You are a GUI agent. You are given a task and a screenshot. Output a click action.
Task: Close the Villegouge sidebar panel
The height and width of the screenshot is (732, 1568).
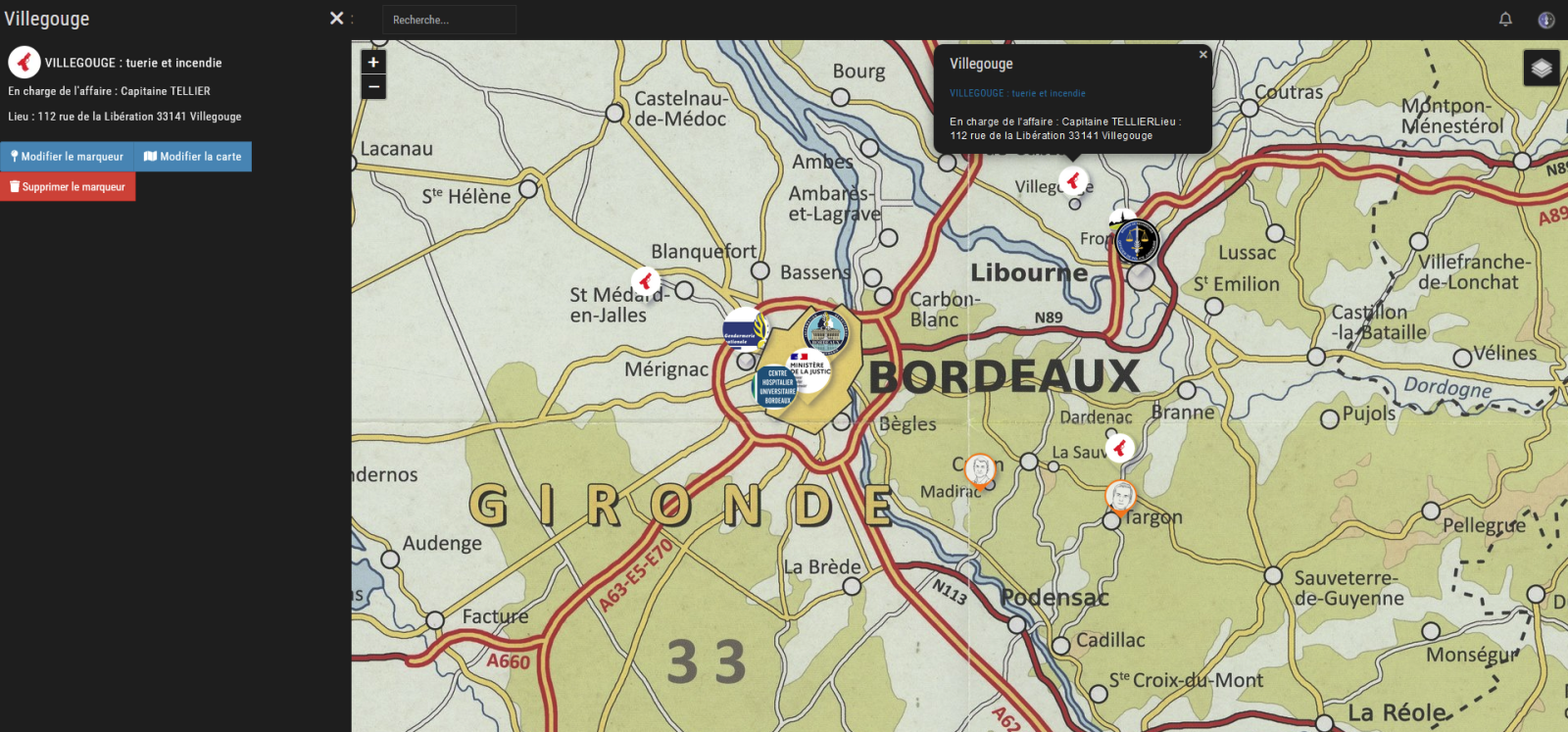(336, 18)
